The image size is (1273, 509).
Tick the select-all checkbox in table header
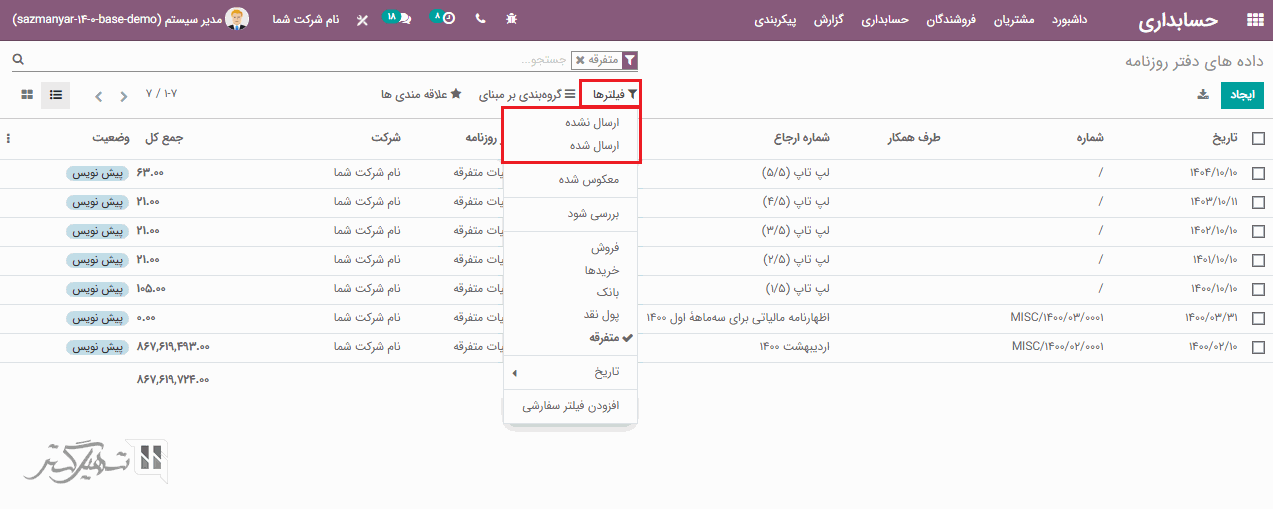click(1258, 139)
